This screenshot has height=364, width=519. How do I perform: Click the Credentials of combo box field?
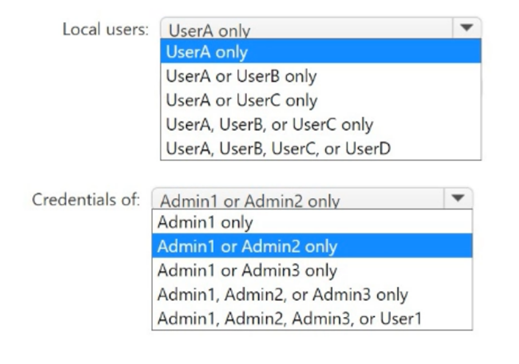298,199
